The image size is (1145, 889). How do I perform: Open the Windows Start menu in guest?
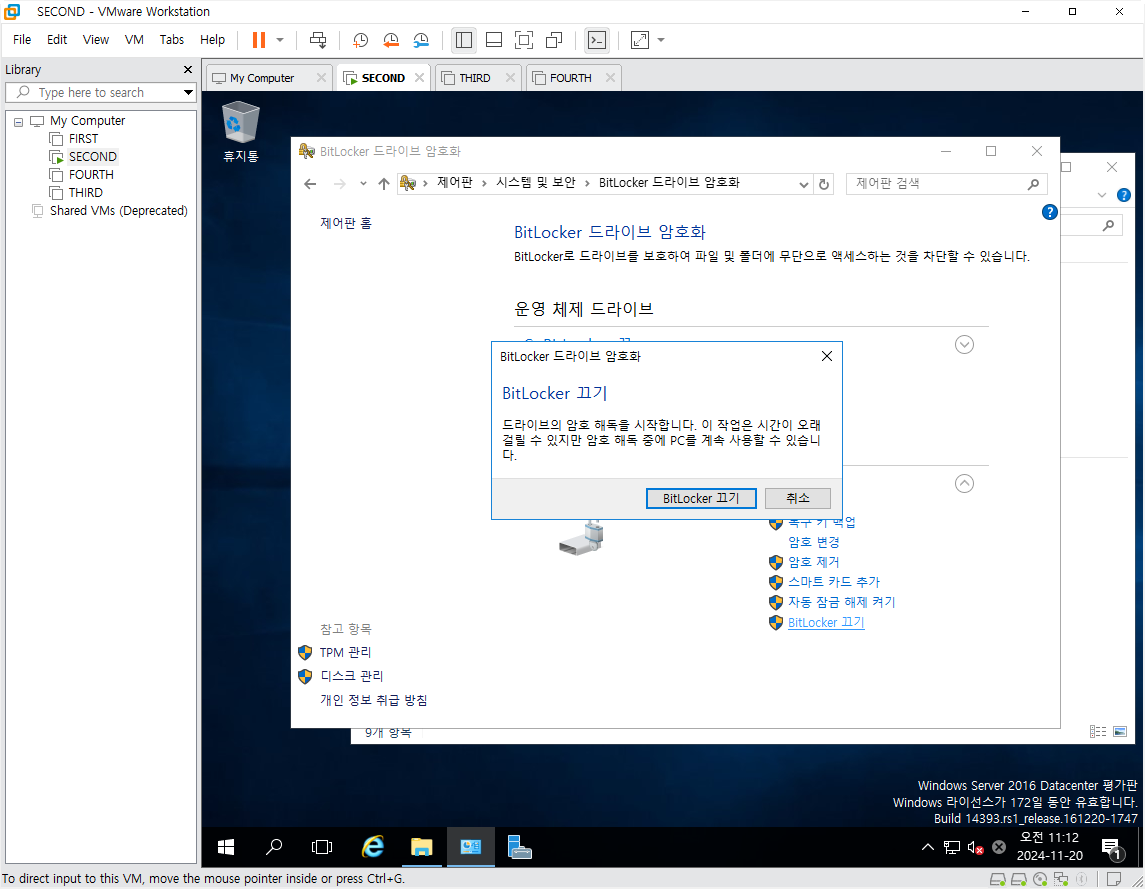point(226,847)
